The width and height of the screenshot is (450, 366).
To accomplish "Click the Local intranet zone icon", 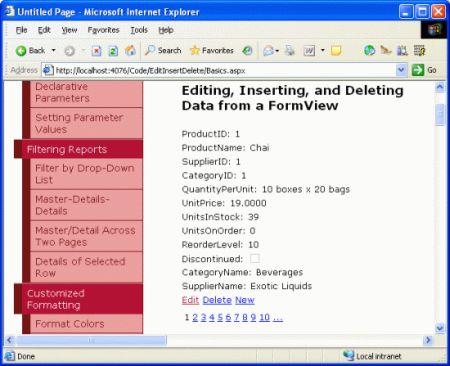I will click(x=348, y=356).
